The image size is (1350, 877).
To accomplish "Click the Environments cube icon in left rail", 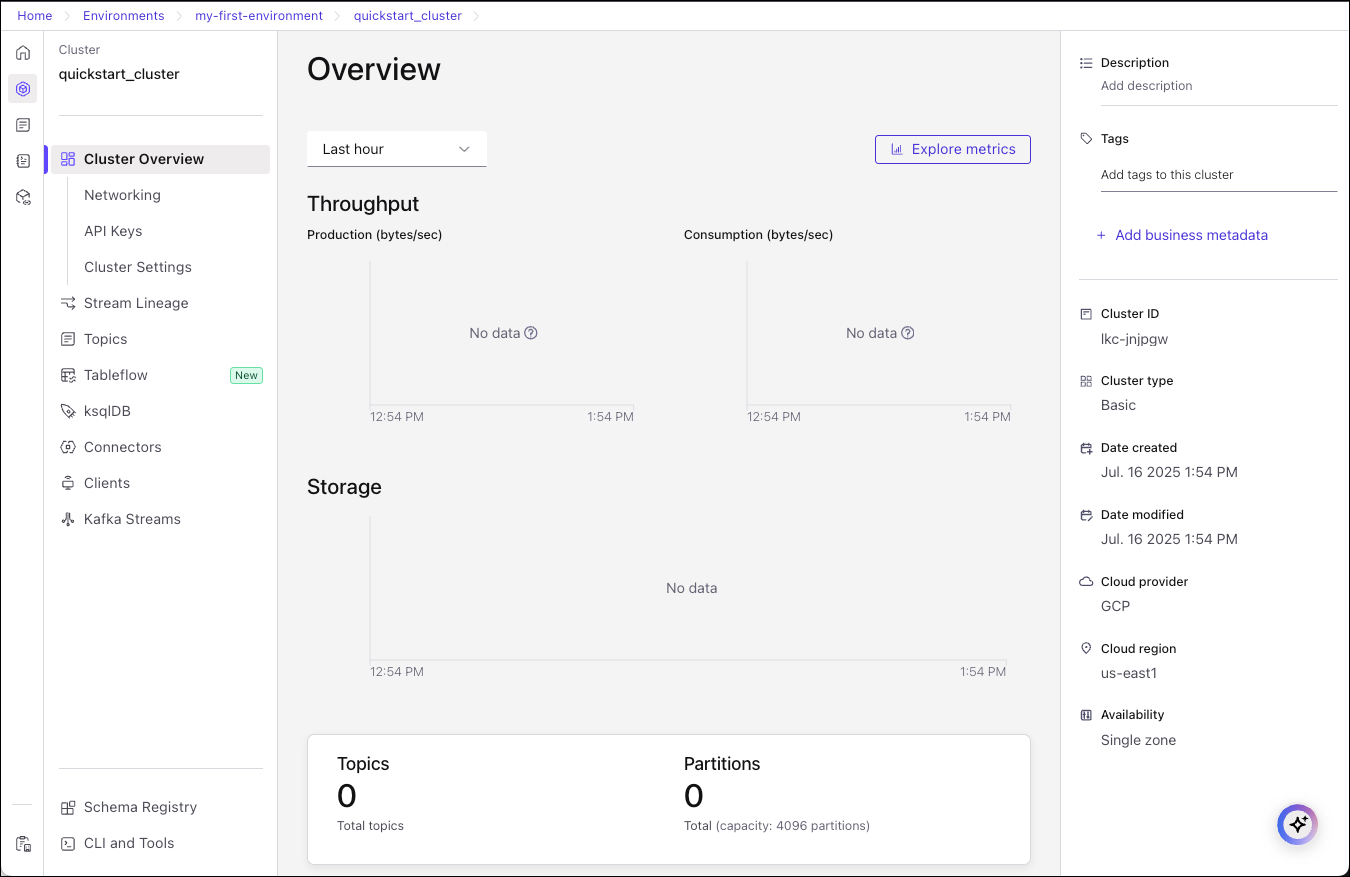I will [23, 89].
